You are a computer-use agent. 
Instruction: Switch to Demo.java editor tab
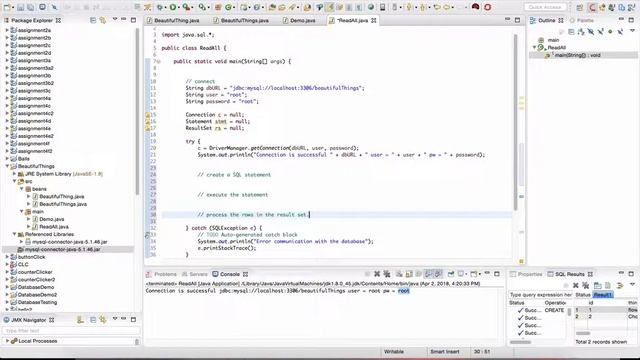coord(299,20)
